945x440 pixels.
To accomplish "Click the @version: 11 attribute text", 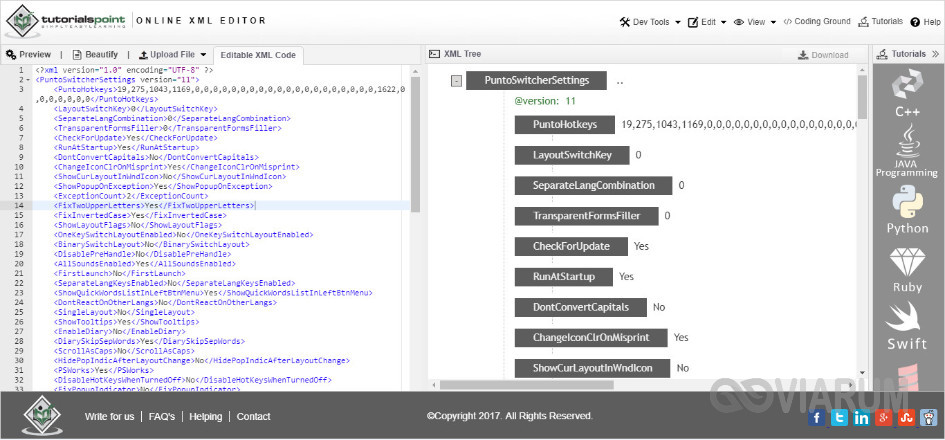I will tap(545, 101).
